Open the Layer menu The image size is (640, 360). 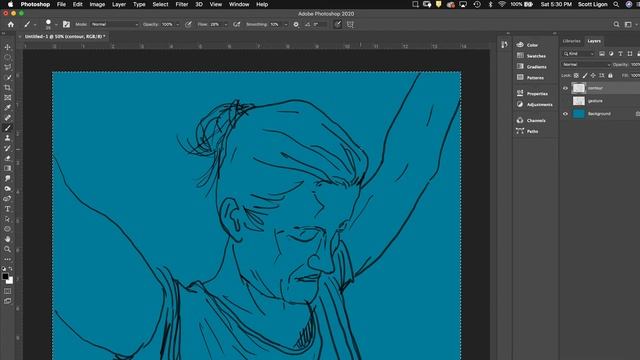119,4
